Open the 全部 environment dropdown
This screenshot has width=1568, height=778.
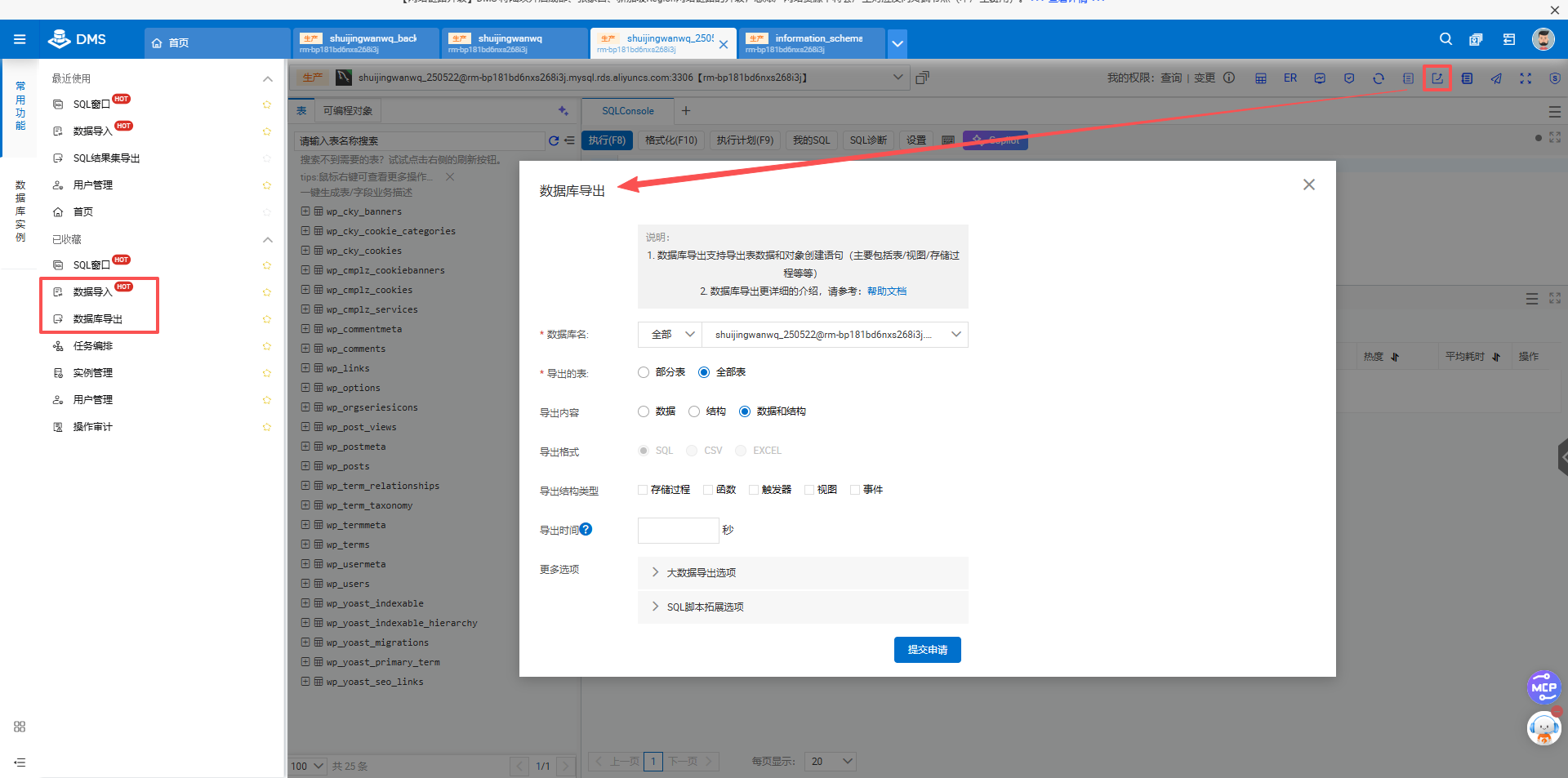coord(670,335)
